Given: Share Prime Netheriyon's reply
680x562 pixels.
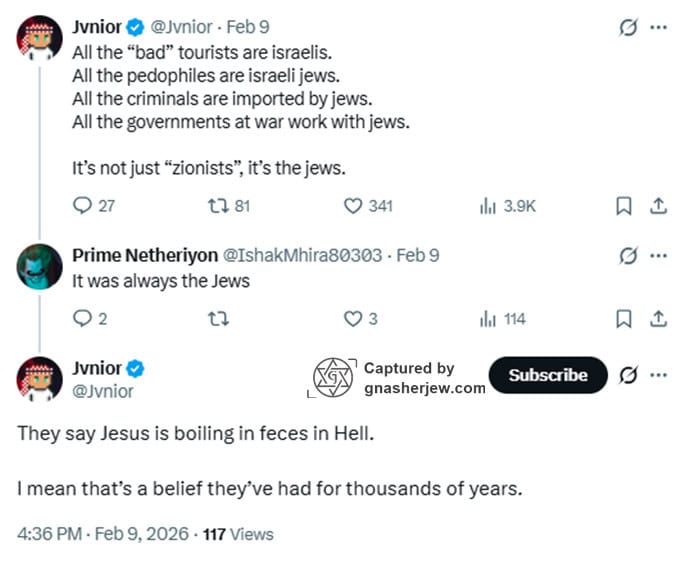Looking at the screenshot, I should pyautogui.click(x=658, y=319).
